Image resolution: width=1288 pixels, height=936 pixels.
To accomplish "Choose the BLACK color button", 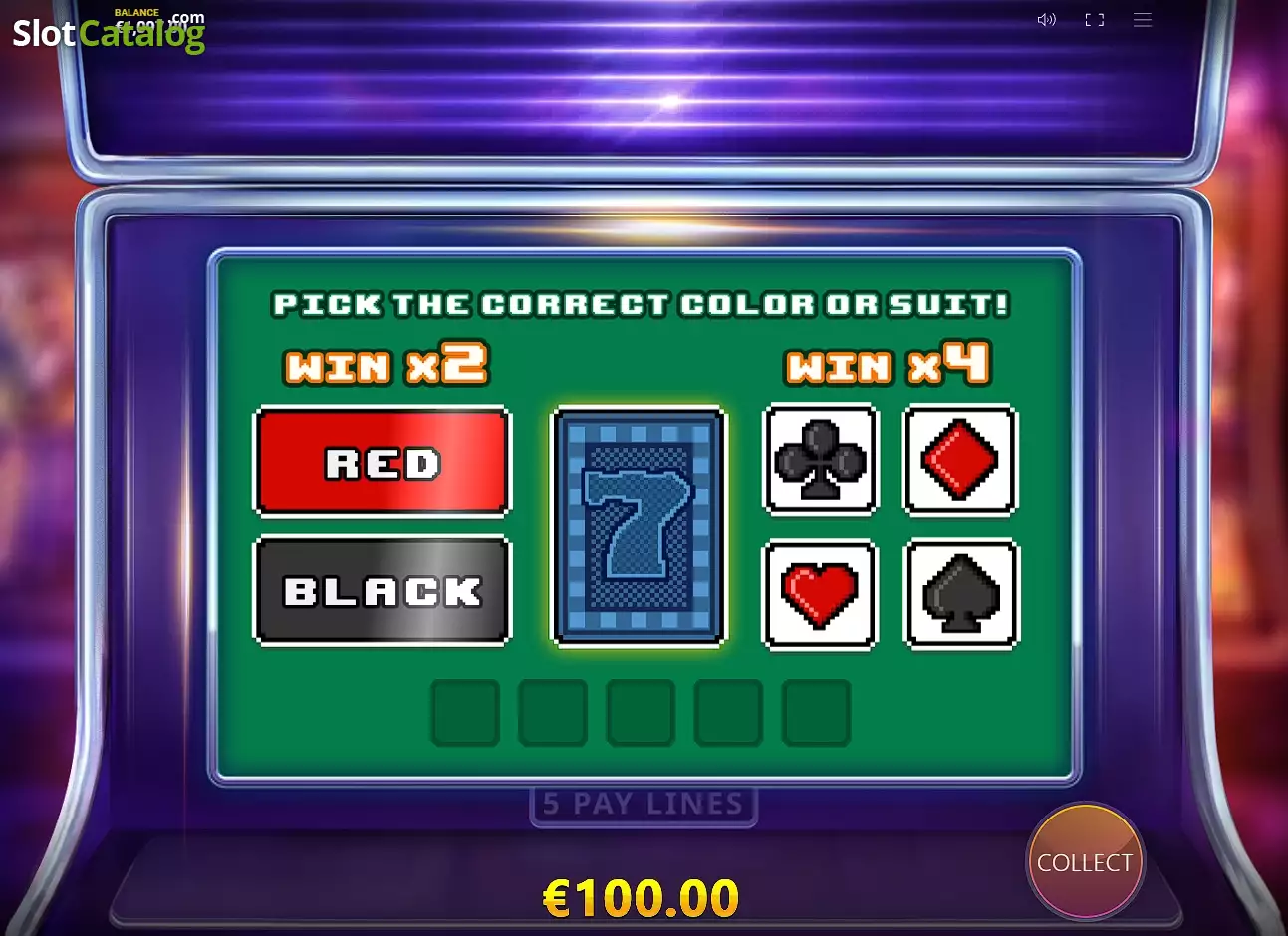I will click(383, 590).
